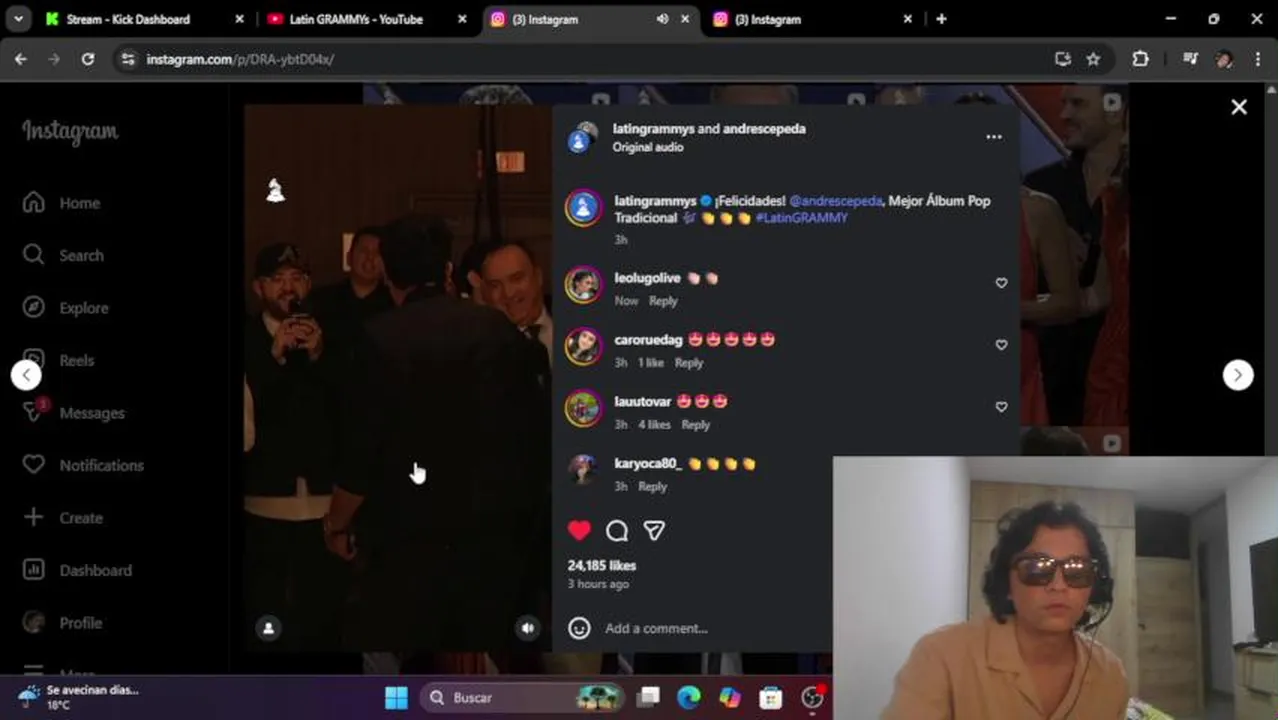This screenshot has width=1278, height=720.
Task: Click the address bar URL
Action: click(x=240, y=59)
